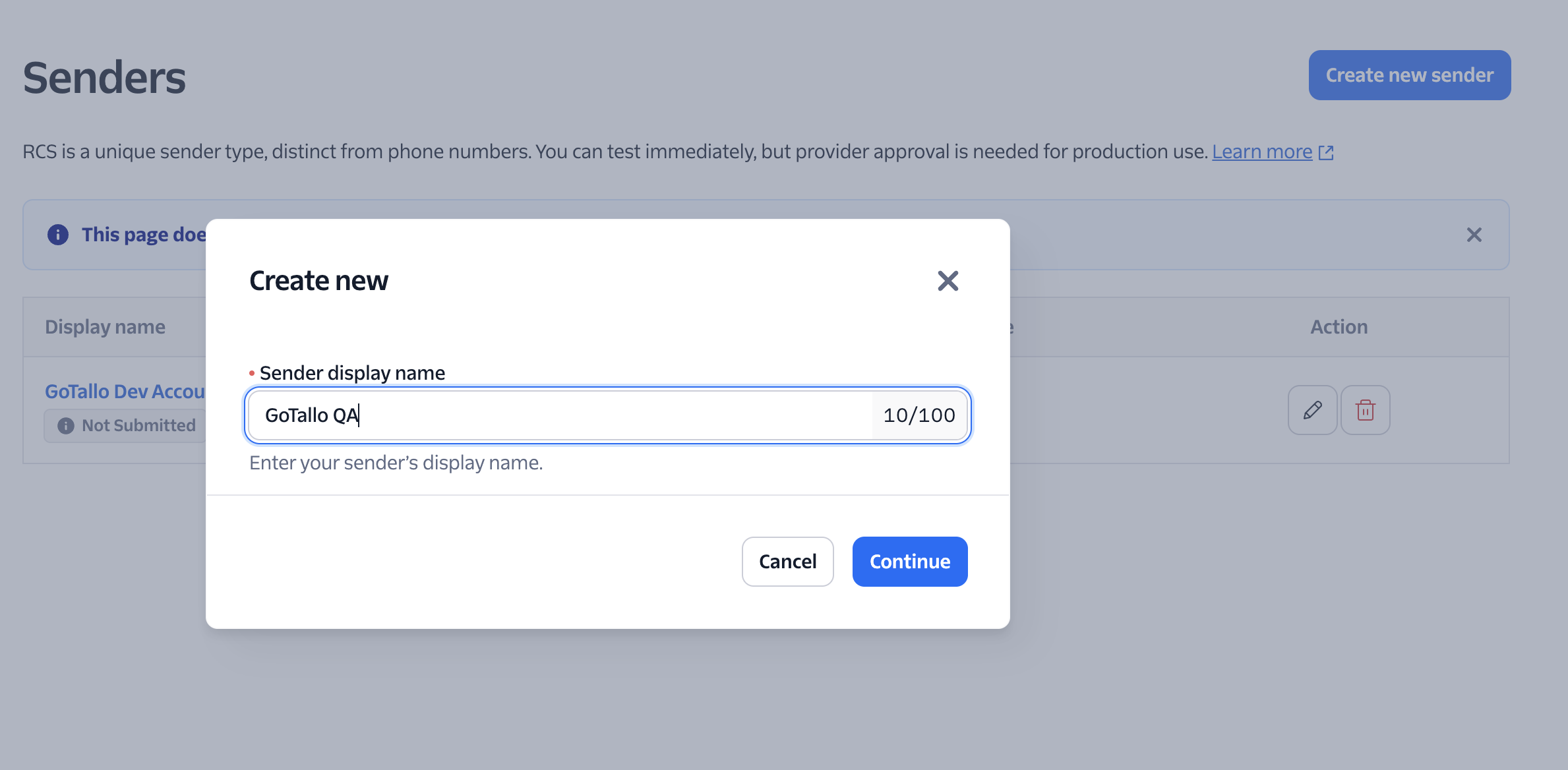Click the Display name column header
The width and height of the screenshot is (1568, 770).
(x=105, y=327)
